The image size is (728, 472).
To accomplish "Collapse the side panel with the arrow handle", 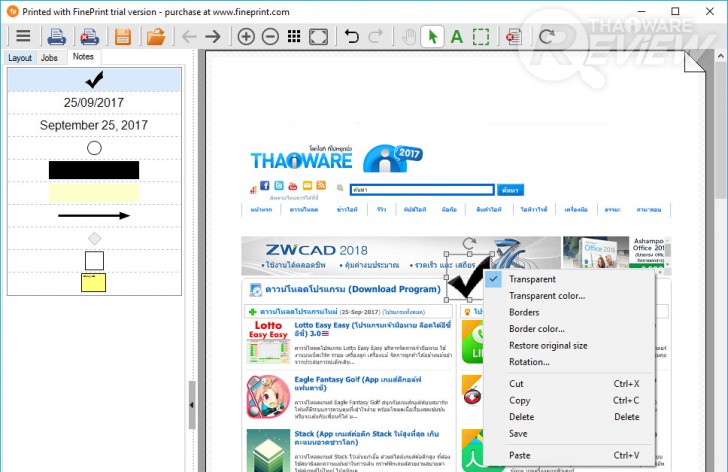I will point(192,405).
